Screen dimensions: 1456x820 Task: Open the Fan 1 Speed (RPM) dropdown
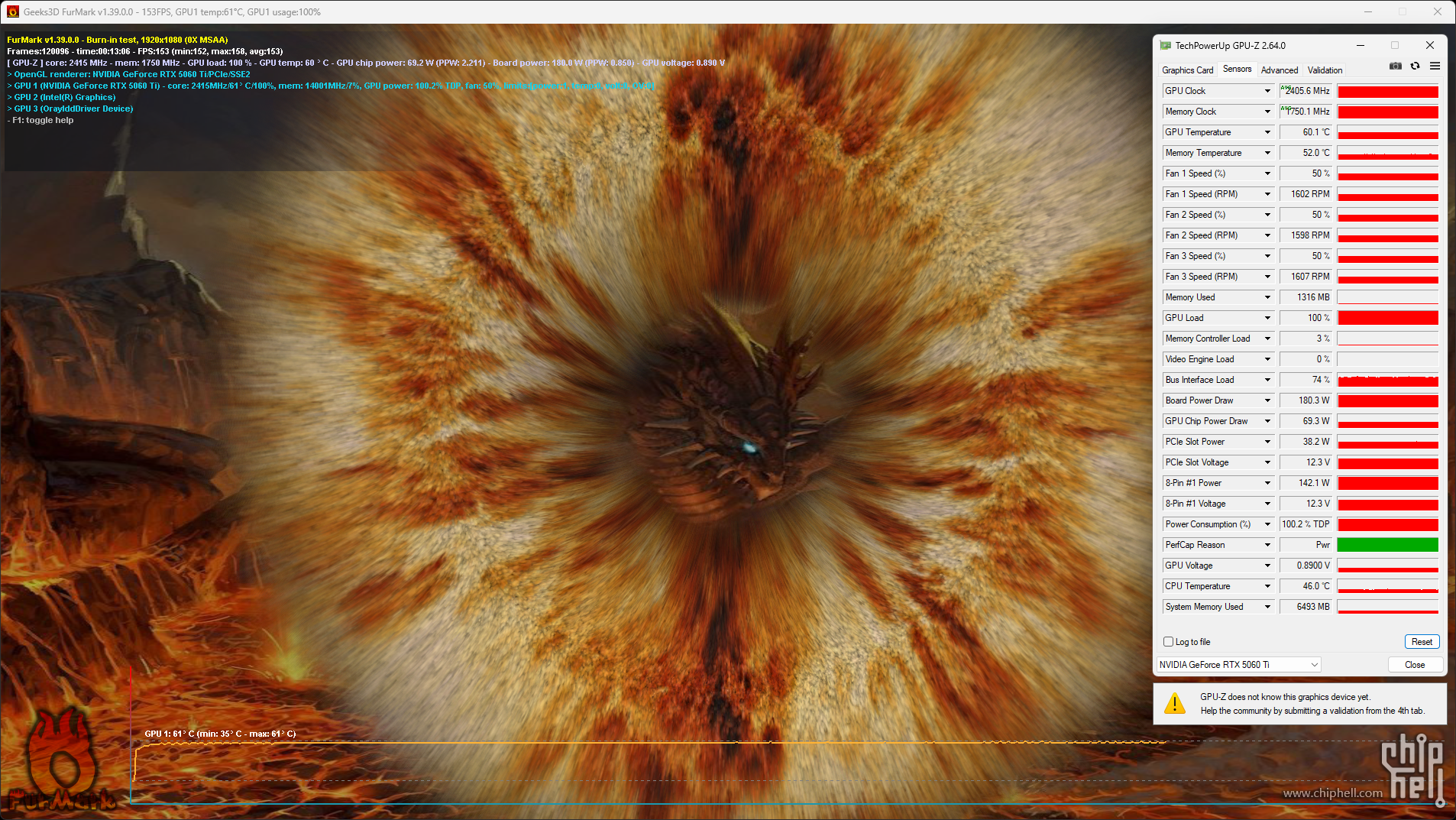coord(1267,194)
